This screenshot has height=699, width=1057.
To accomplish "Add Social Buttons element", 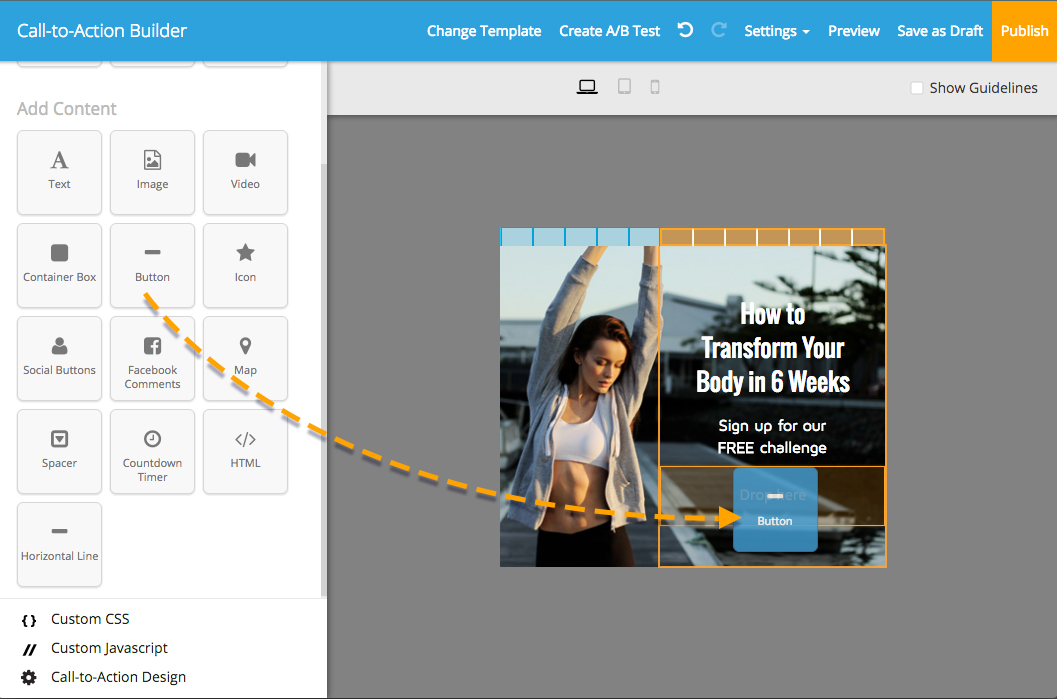I will (x=59, y=359).
